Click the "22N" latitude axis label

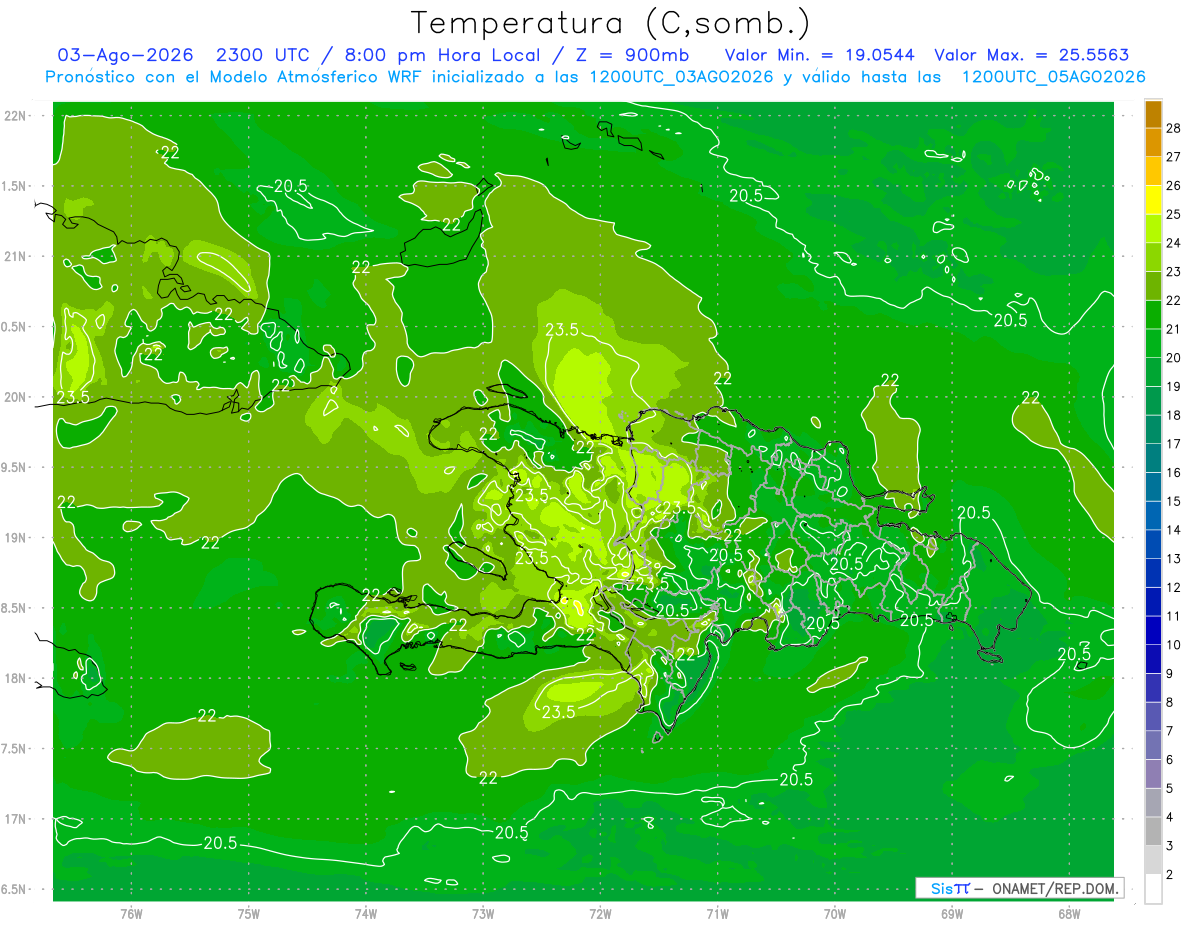coord(15,116)
